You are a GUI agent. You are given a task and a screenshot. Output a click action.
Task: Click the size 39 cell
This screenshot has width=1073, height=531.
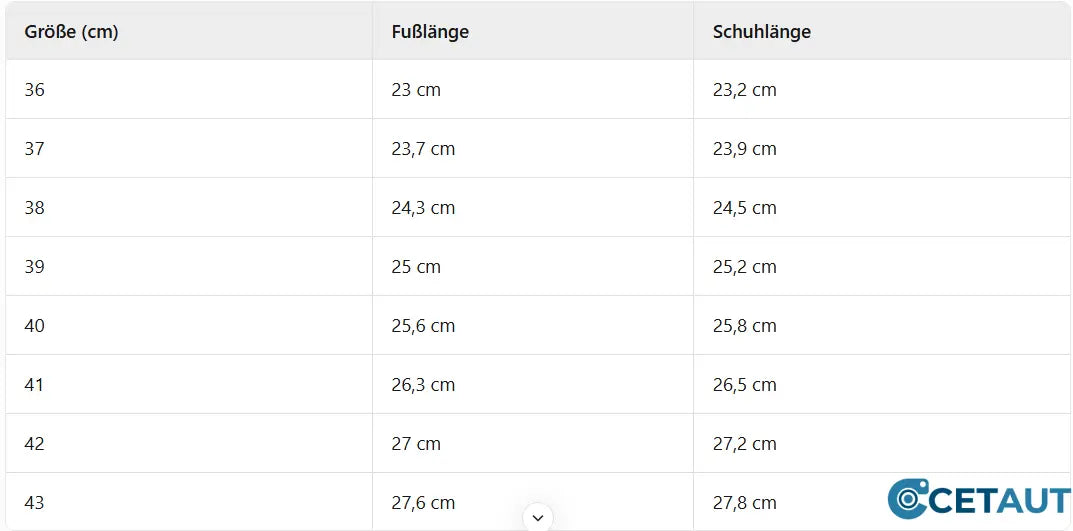pyautogui.click(x=35, y=267)
